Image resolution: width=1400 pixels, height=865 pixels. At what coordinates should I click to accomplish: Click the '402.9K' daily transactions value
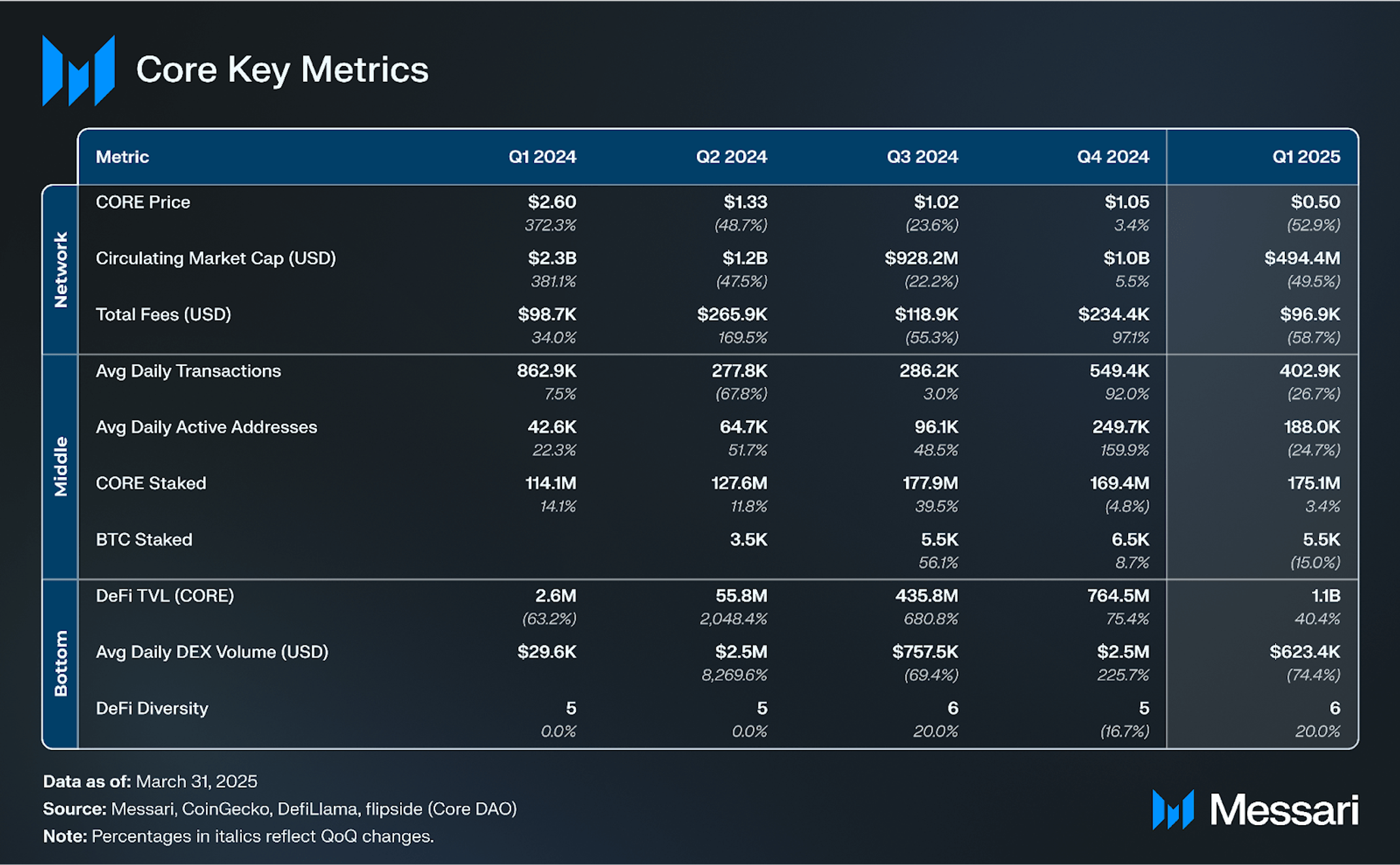[1310, 371]
